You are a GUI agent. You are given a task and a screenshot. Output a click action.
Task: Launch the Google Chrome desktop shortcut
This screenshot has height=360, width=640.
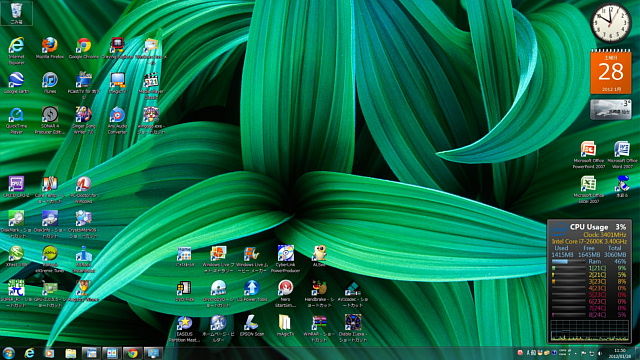coord(84,48)
